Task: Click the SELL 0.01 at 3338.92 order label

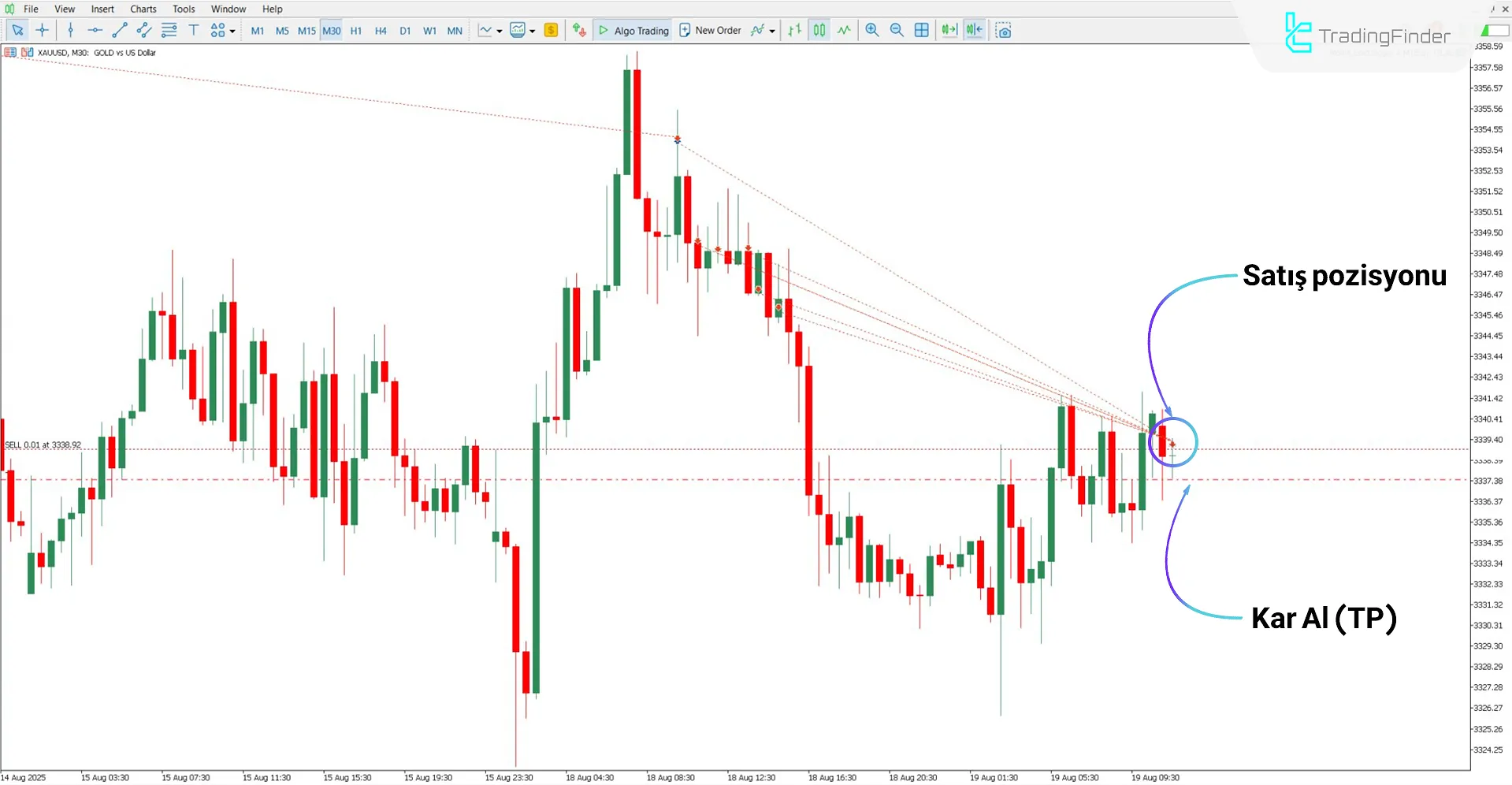Action: (43, 445)
